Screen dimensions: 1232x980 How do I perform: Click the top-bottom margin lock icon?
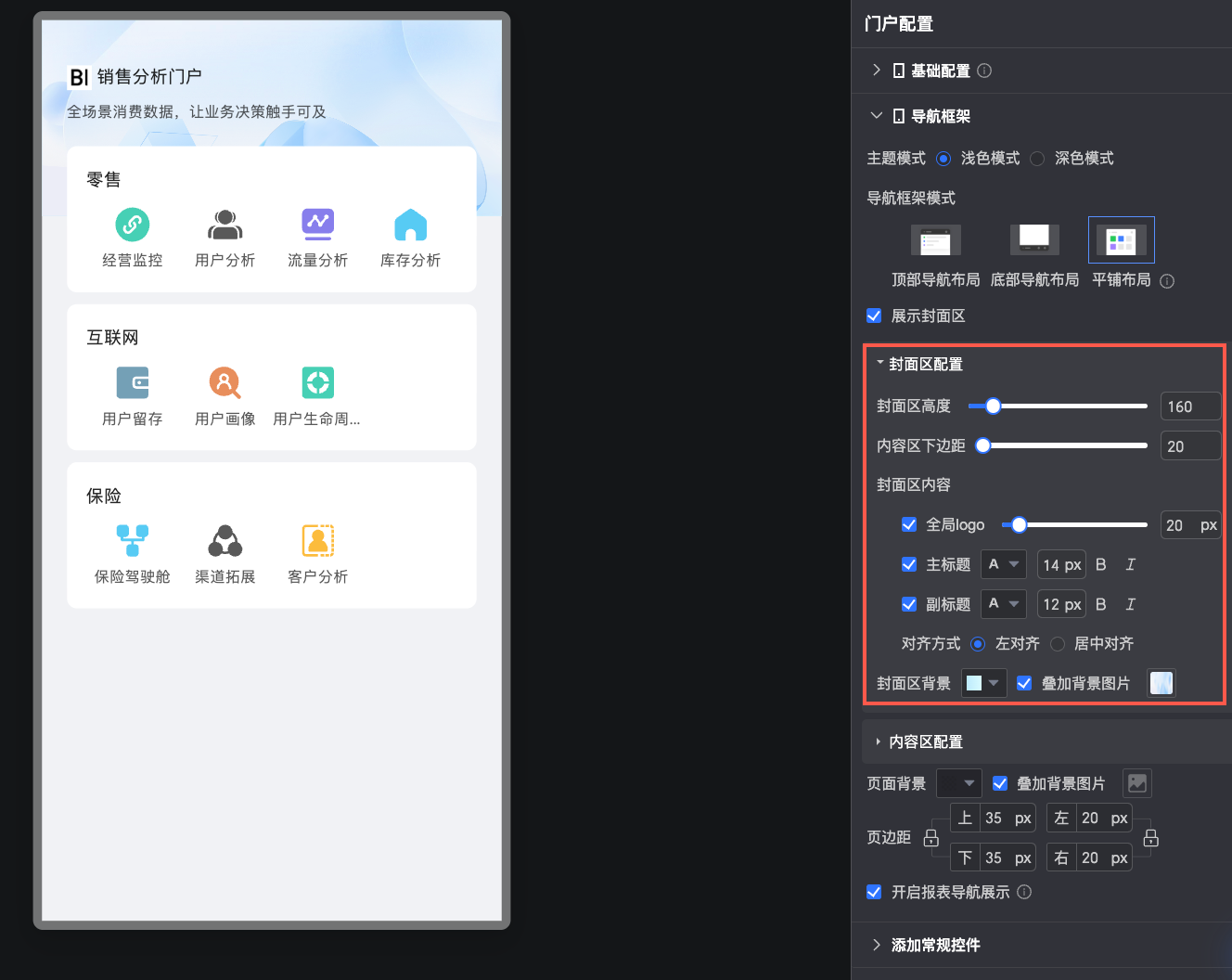931,838
